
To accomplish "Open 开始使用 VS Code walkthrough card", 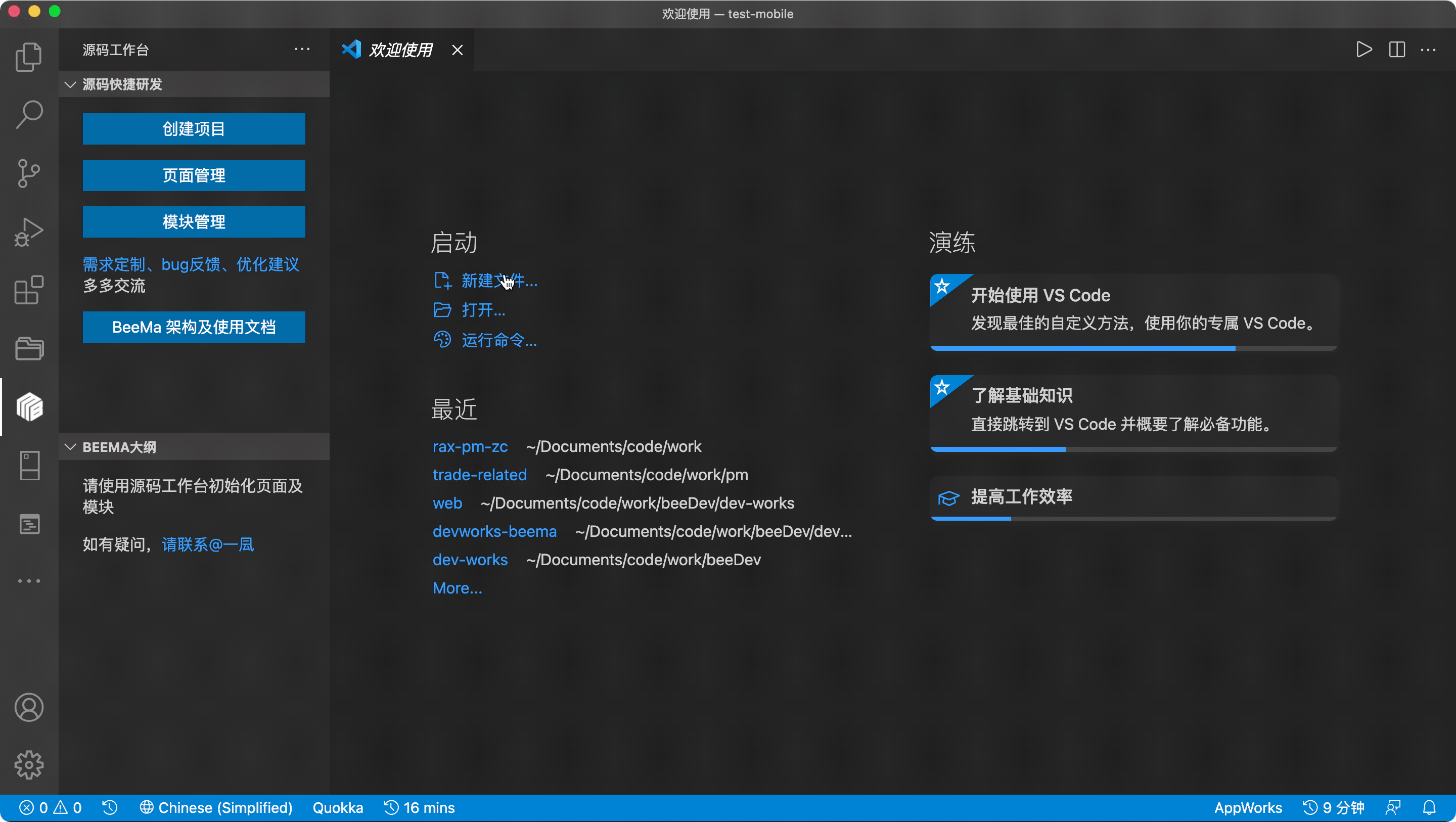I will point(1133,312).
